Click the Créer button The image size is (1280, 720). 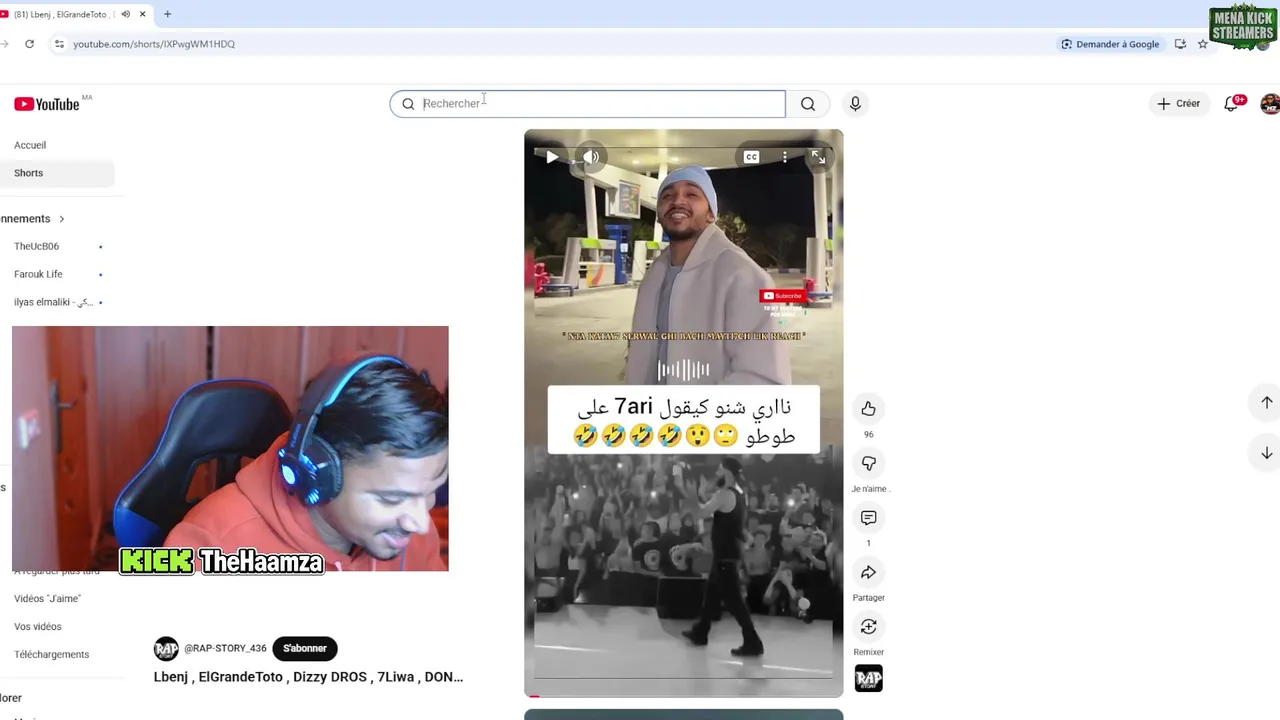tap(1179, 103)
